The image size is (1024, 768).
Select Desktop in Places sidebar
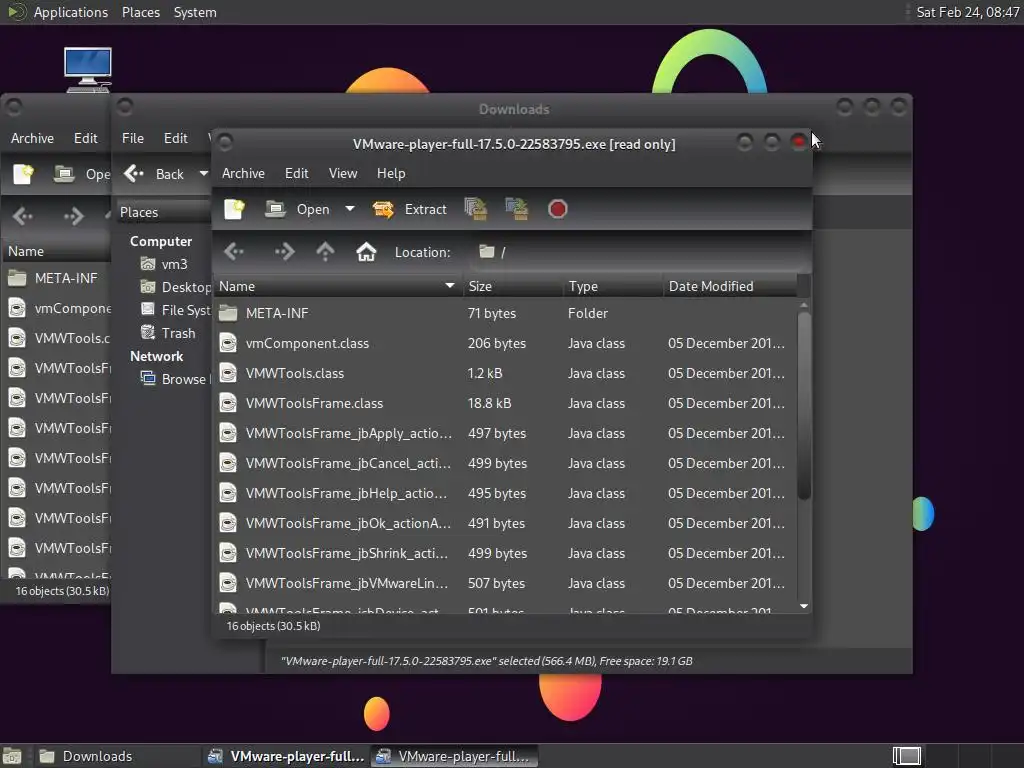(x=176, y=287)
